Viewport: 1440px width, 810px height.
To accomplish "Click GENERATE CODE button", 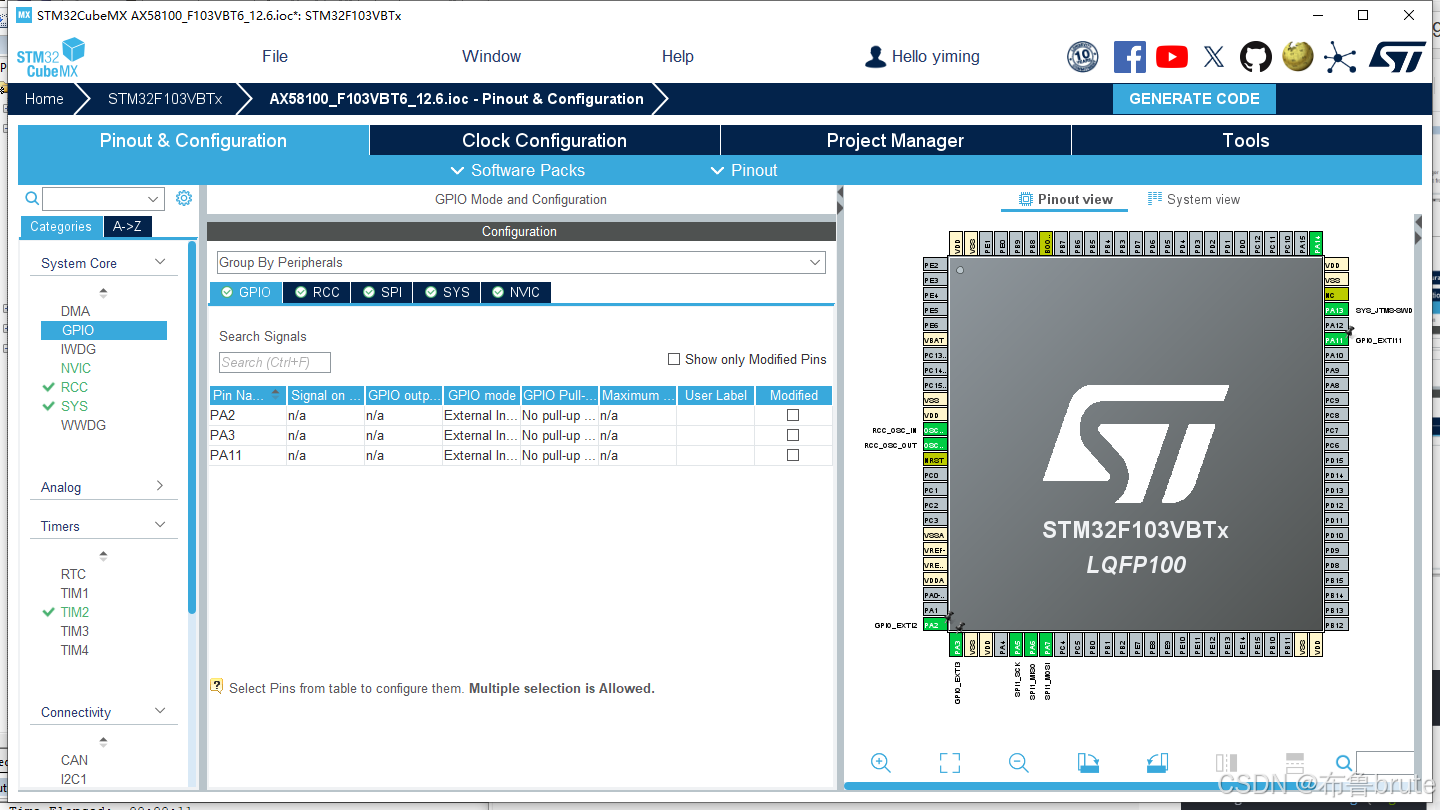I will (1194, 99).
